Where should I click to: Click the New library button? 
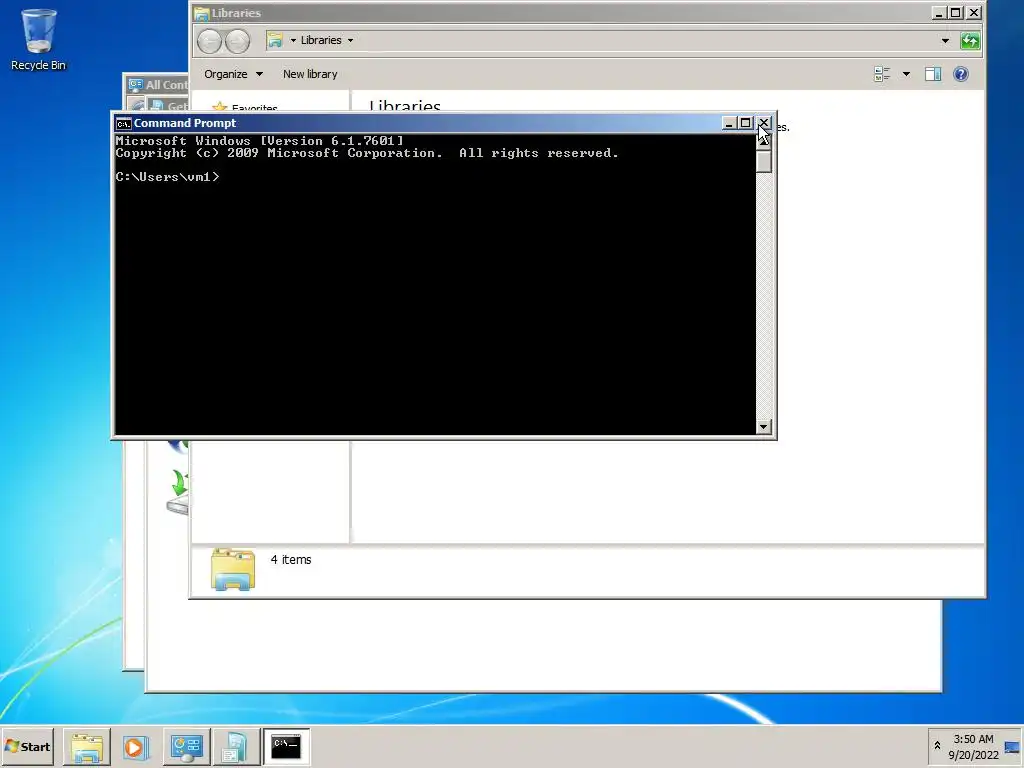310,74
